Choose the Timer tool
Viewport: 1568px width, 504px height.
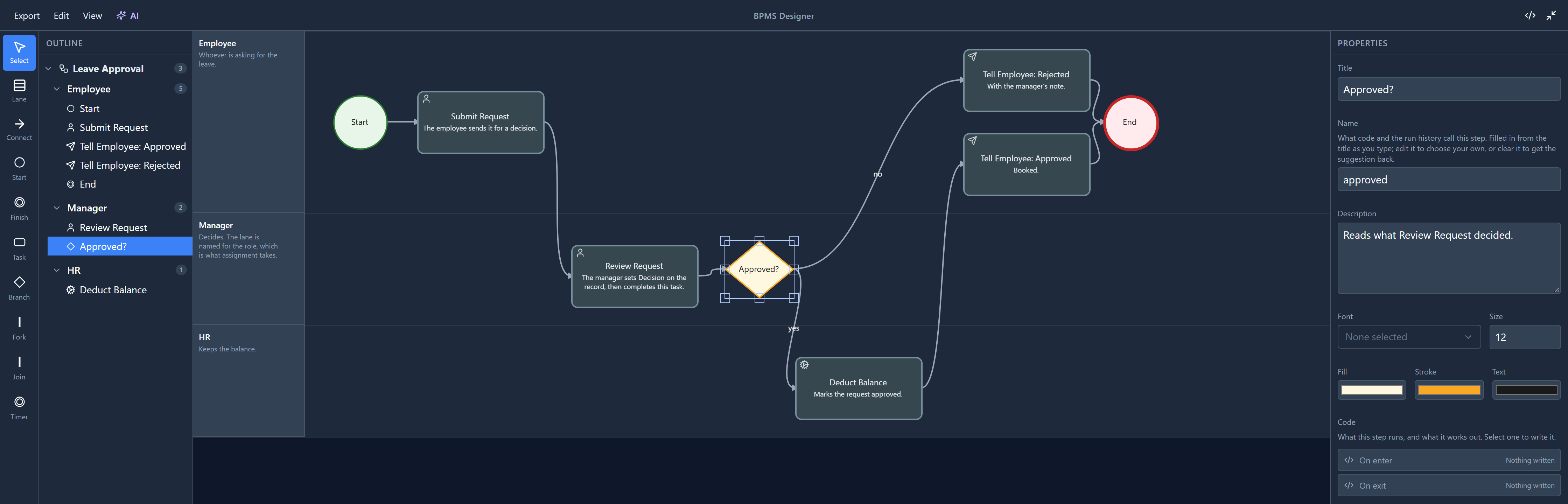pos(19,408)
